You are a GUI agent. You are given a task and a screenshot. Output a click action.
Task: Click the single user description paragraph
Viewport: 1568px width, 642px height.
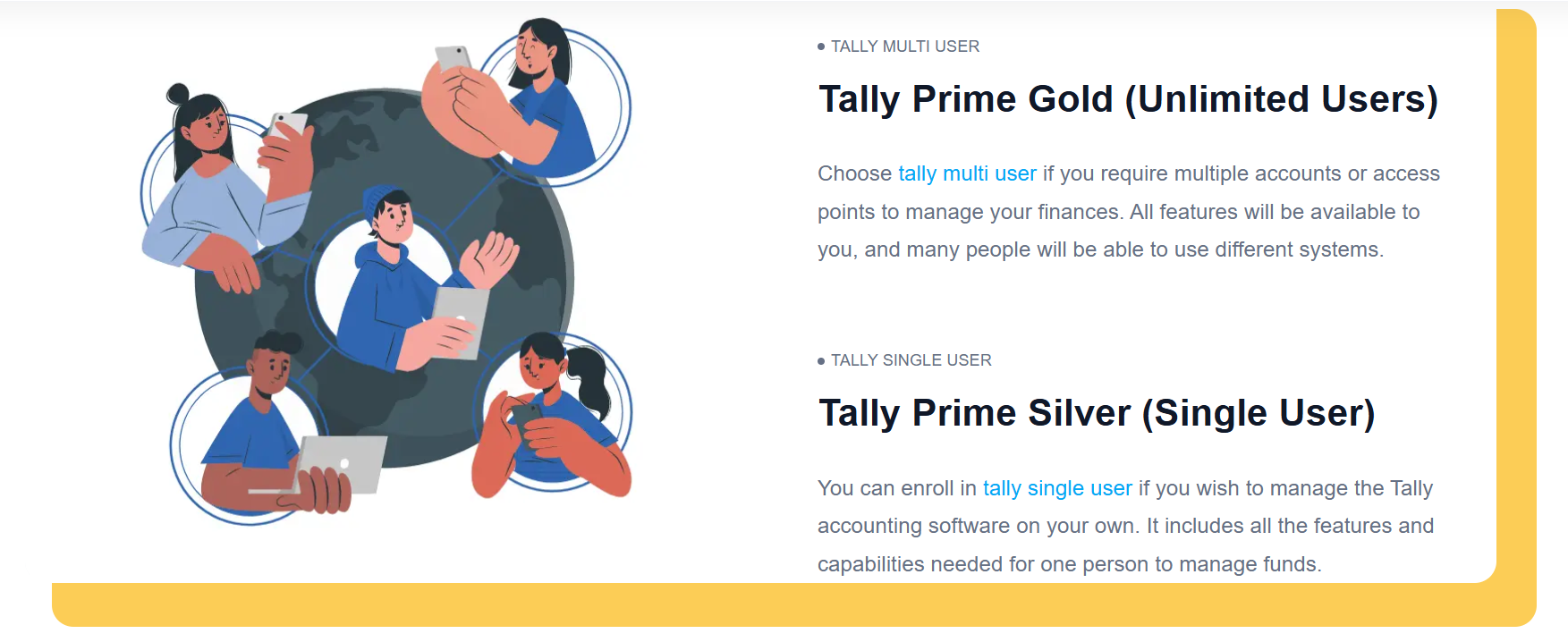pyautogui.click(x=1125, y=527)
